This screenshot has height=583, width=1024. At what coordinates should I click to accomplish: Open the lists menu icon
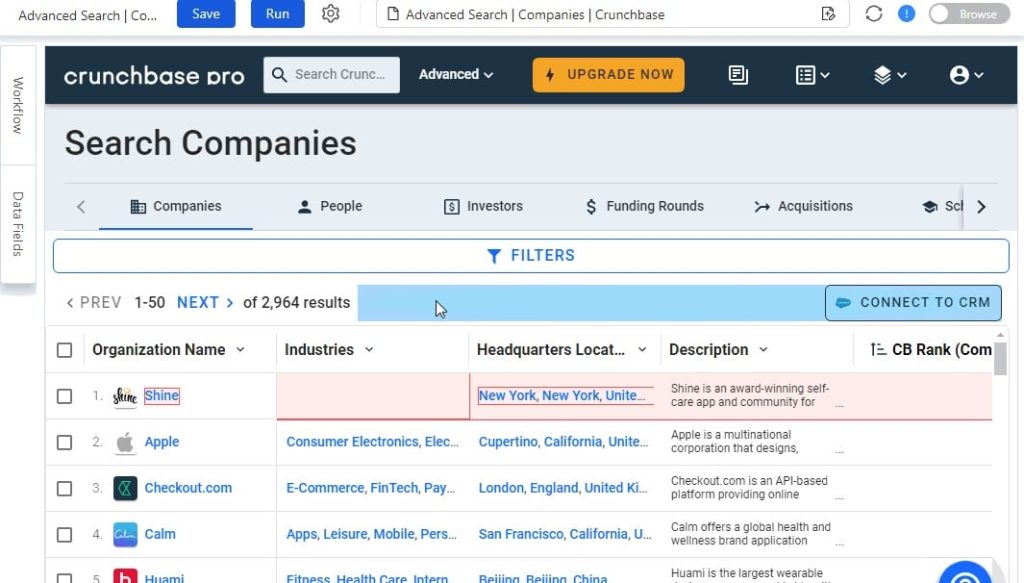click(812, 75)
